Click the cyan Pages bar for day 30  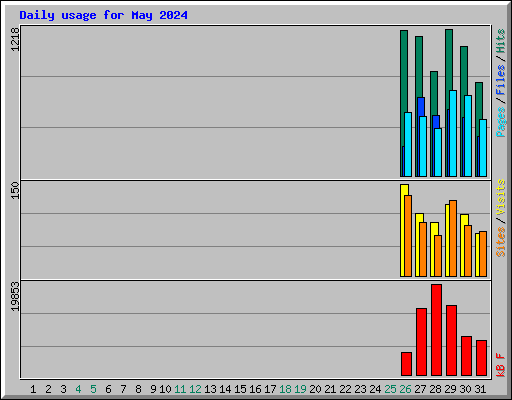click(468, 136)
